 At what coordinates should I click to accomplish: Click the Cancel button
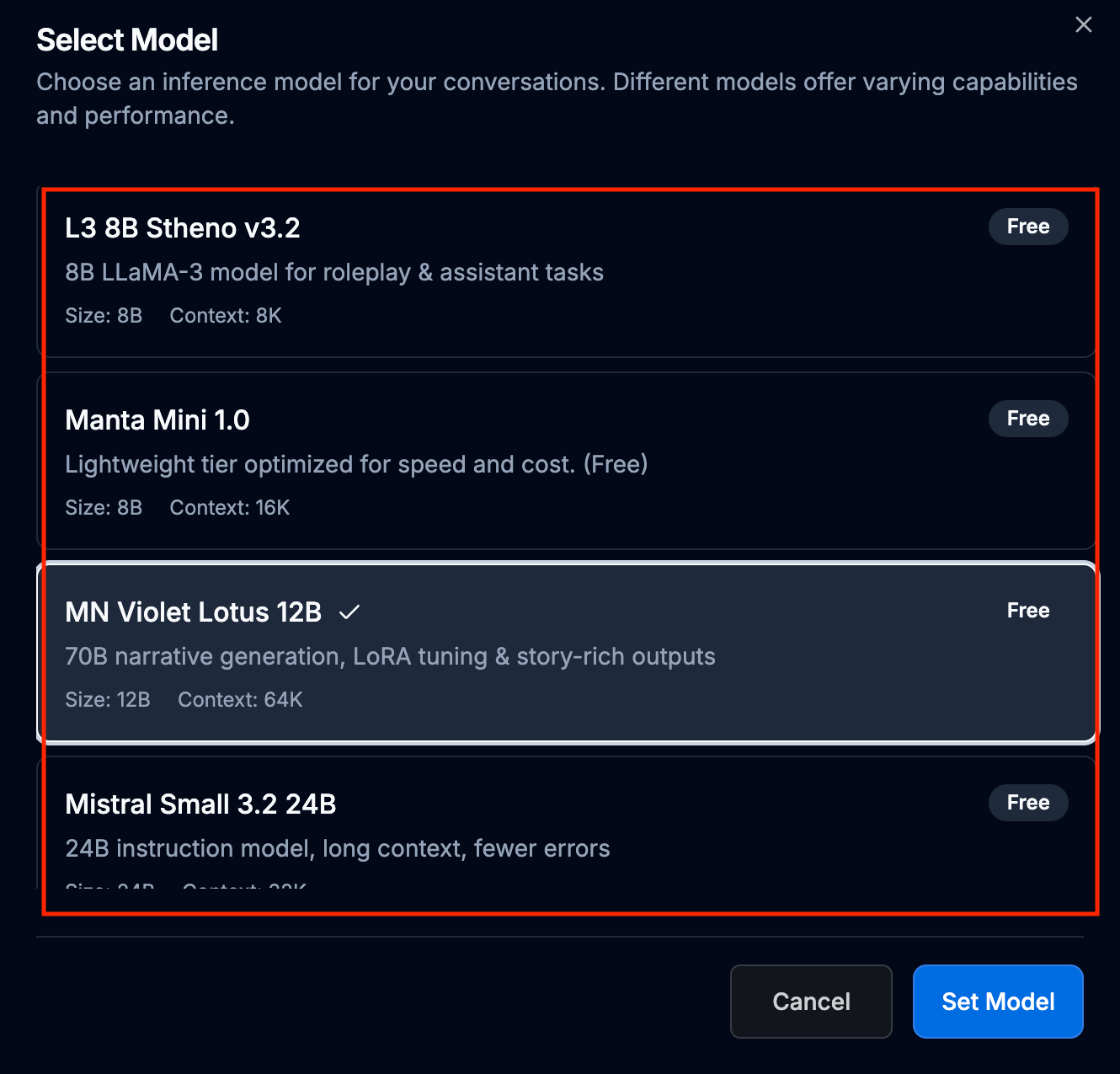(811, 1002)
